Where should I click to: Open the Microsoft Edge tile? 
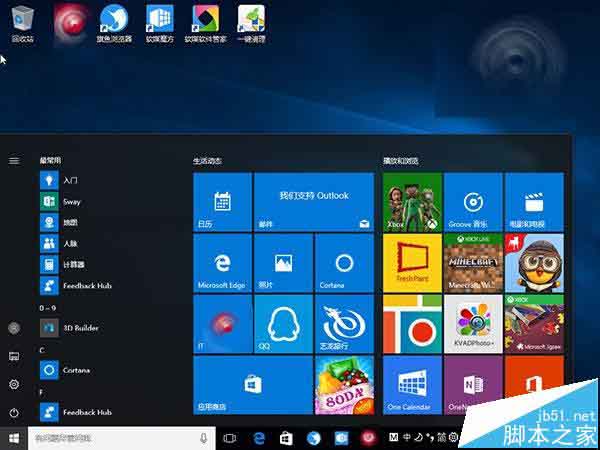(x=222, y=263)
